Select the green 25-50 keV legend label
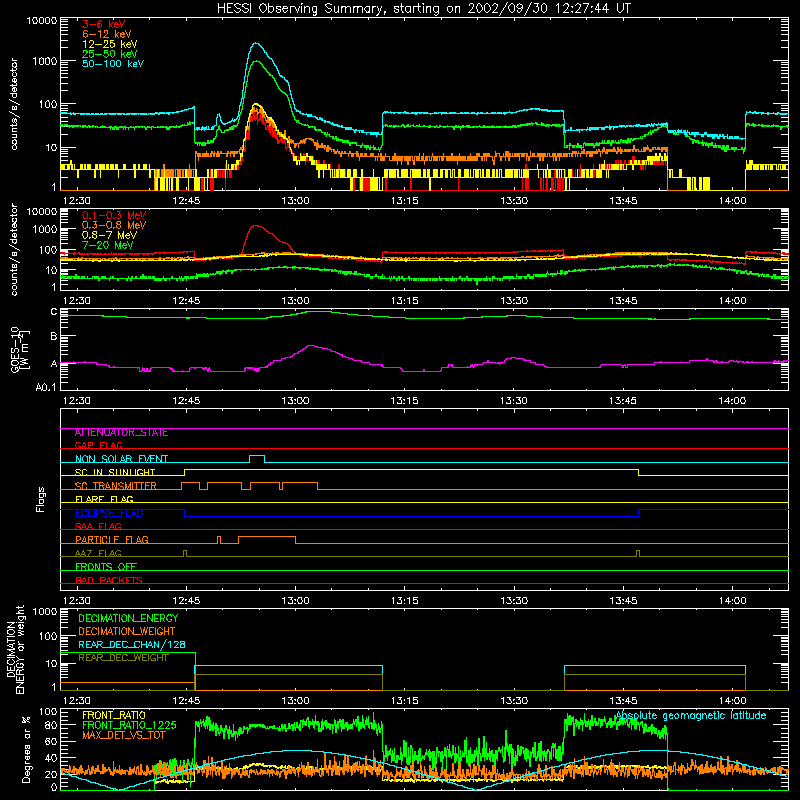This screenshot has height=800, width=800. coord(109,54)
